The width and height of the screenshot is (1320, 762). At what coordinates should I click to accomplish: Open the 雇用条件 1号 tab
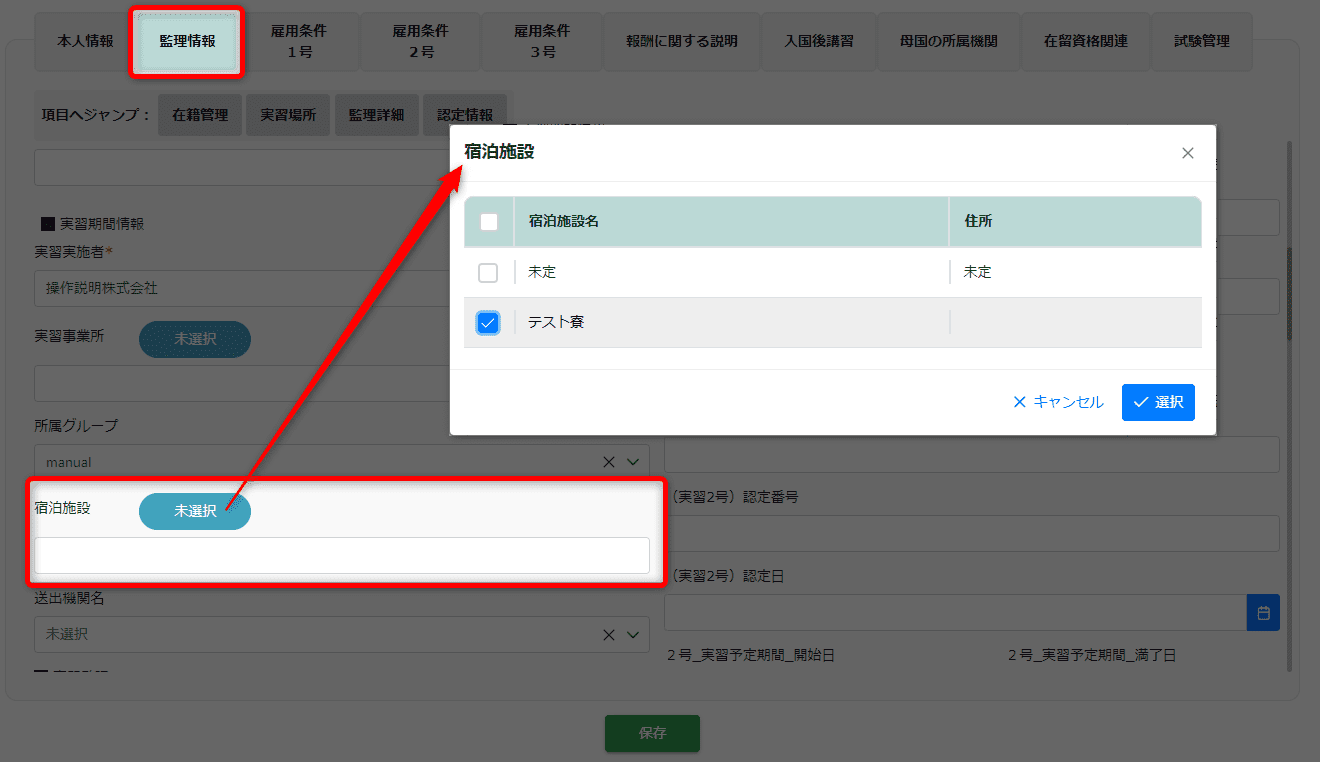point(299,42)
